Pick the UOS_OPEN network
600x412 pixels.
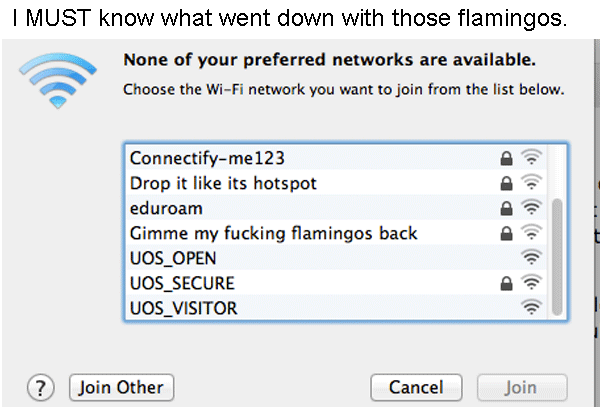(x=173, y=258)
